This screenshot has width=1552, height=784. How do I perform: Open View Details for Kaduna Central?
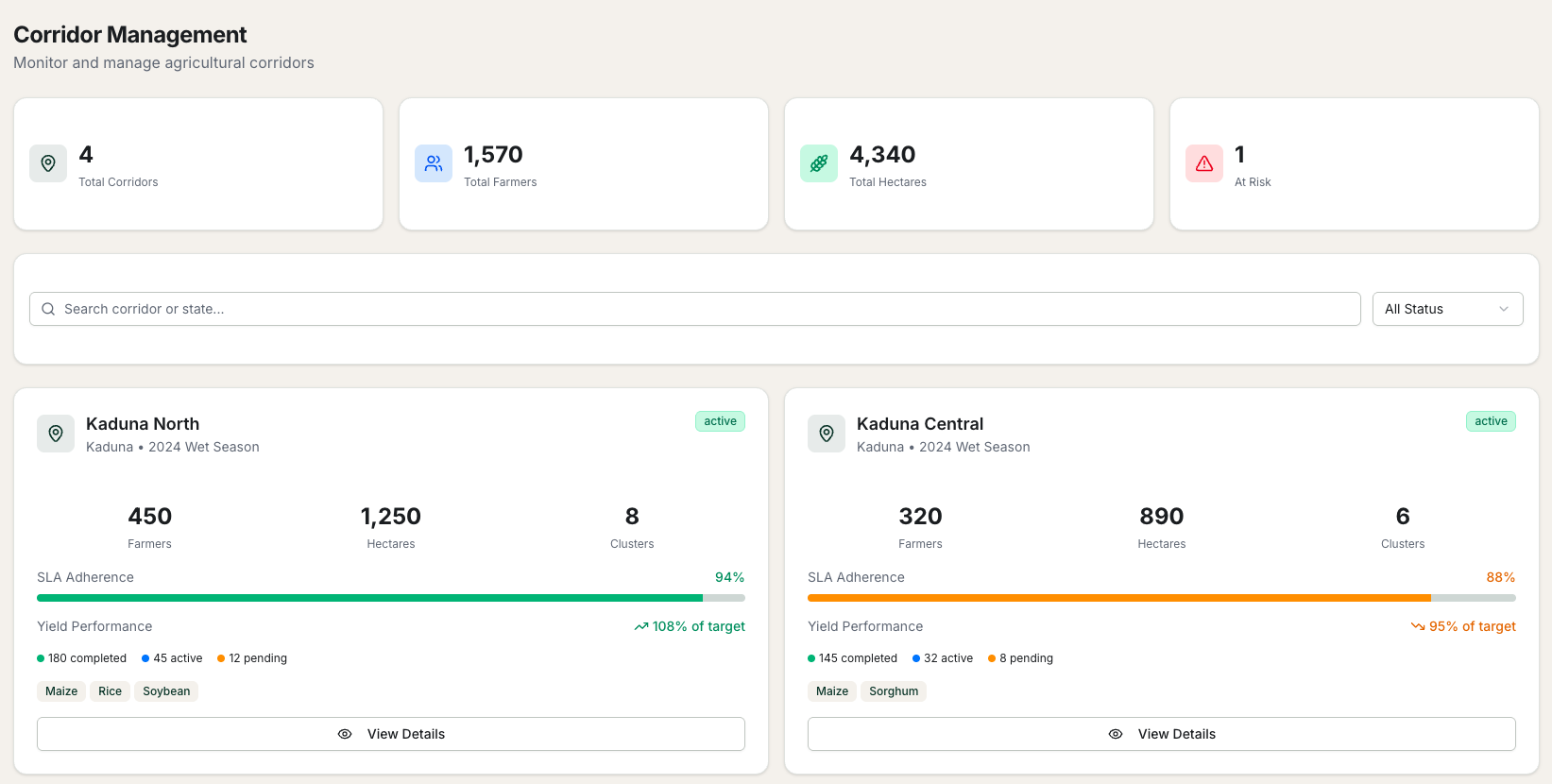tap(1162, 734)
